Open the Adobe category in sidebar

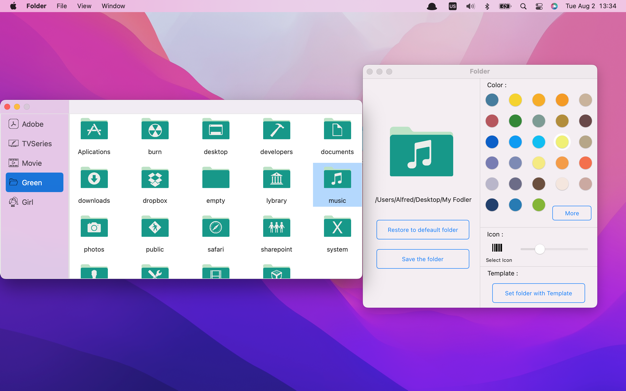34,124
